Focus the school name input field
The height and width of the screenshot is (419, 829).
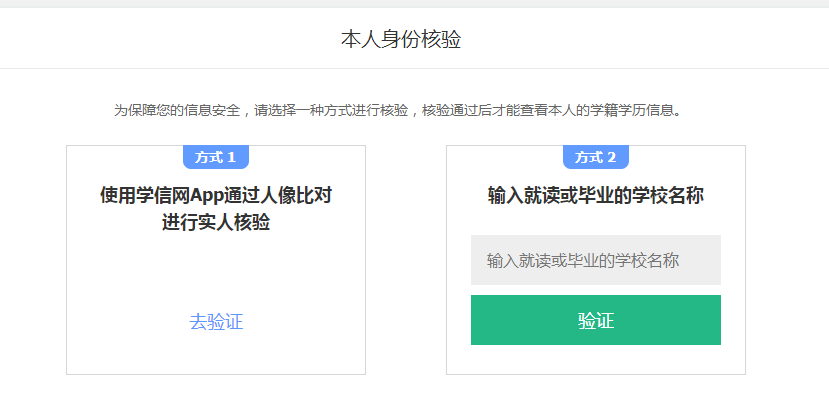[x=595, y=260]
